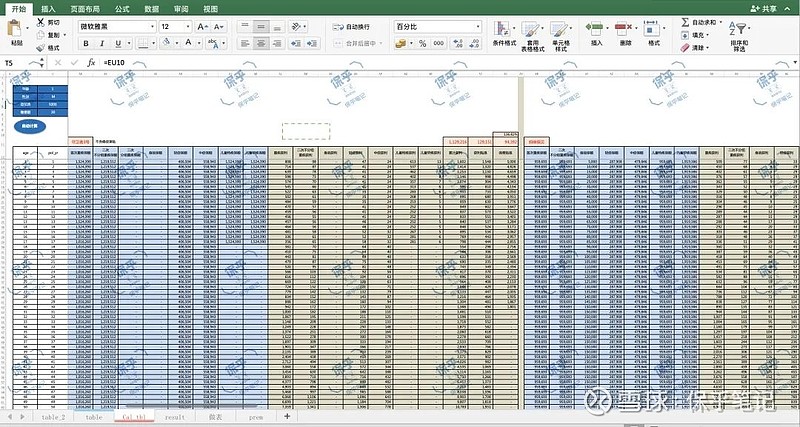Viewport: 800px width, 427px height.
Task: Open Conditional Formatting (条件格式) icon
Action: coord(503,30)
